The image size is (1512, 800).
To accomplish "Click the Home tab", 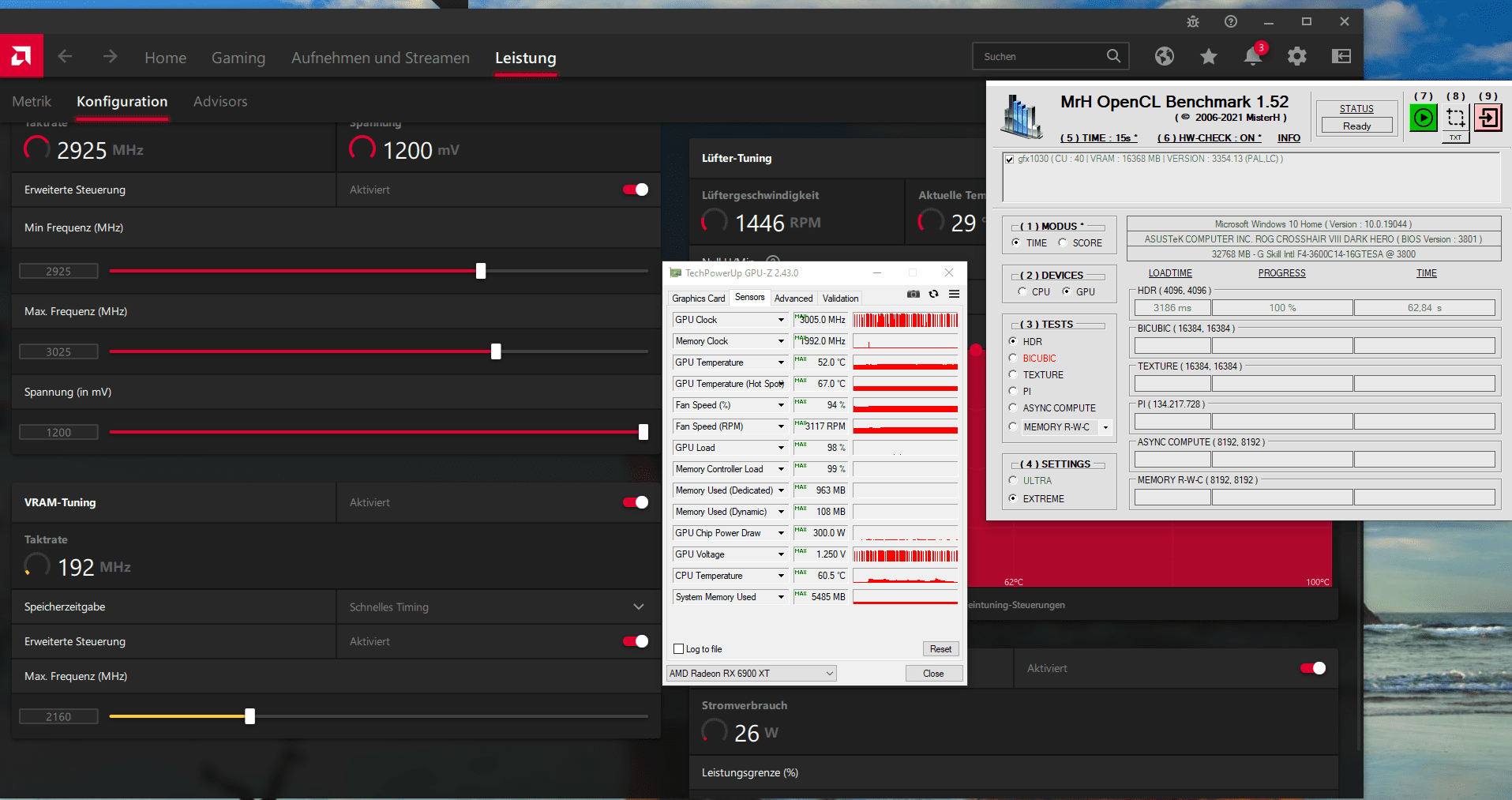I will coord(166,58).
